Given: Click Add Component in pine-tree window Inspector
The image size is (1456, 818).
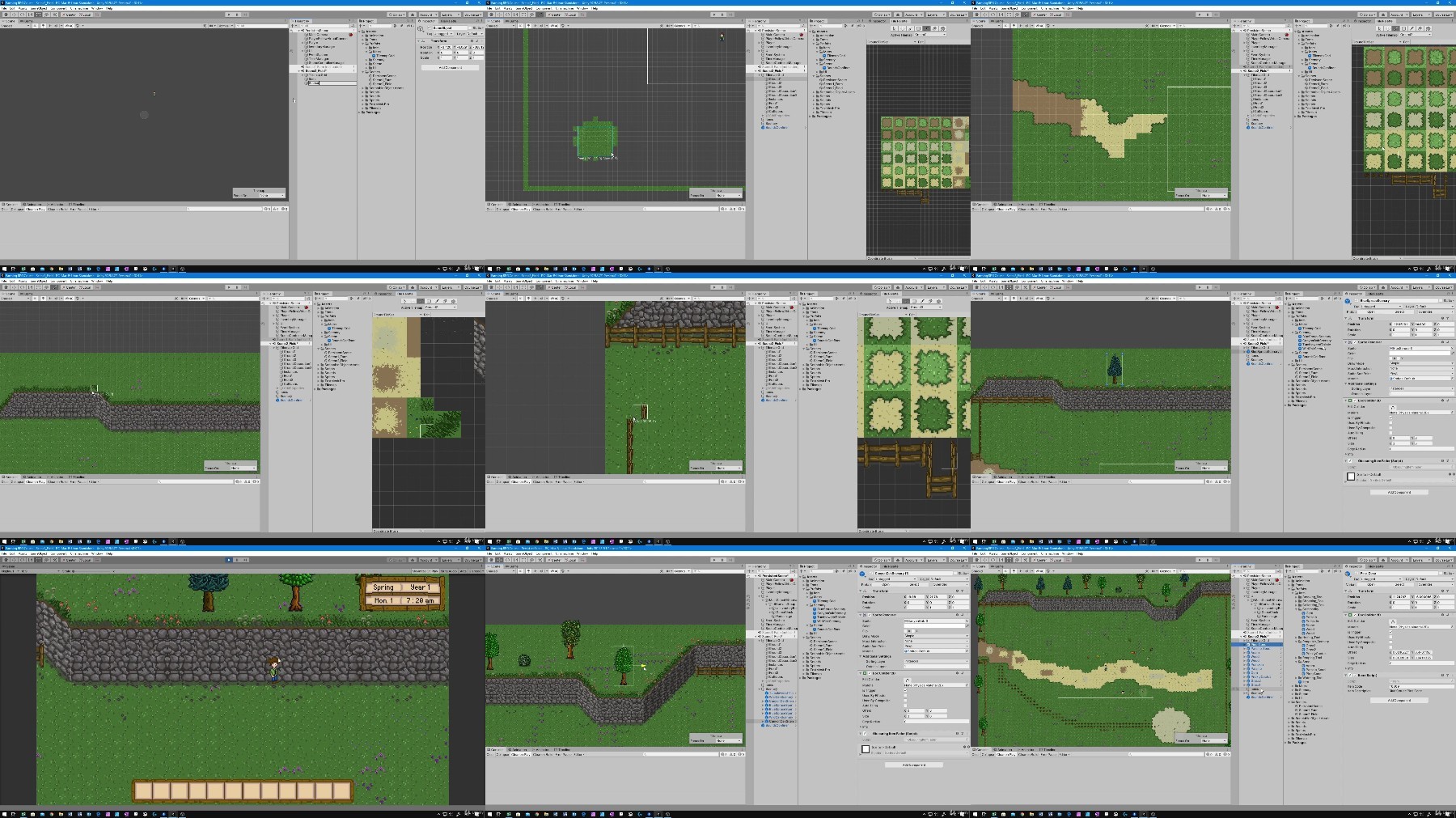Looking at the screenshot, I should [x=1399, y=492].
